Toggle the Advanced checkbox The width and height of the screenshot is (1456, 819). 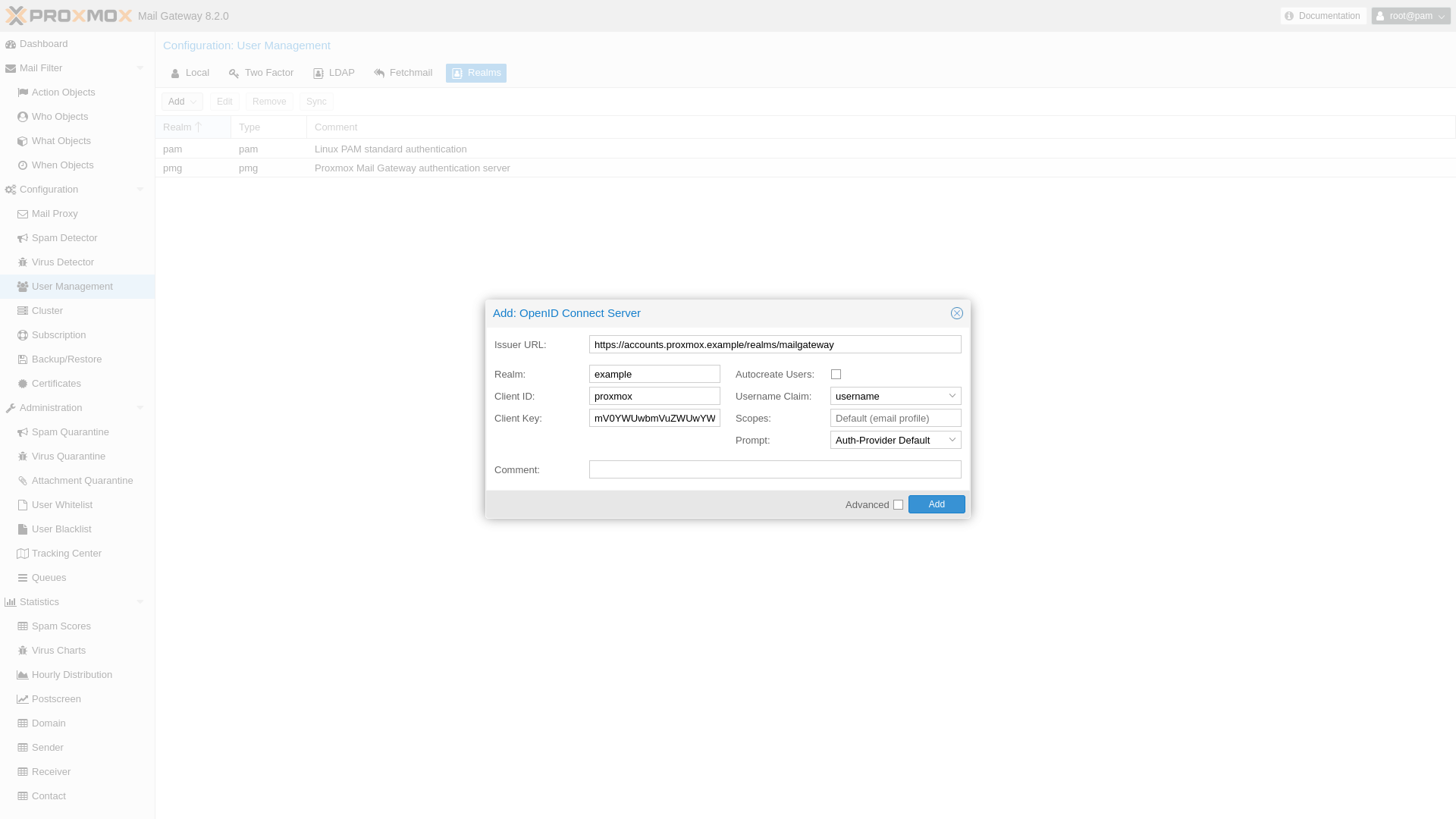(x=898, y=505)
